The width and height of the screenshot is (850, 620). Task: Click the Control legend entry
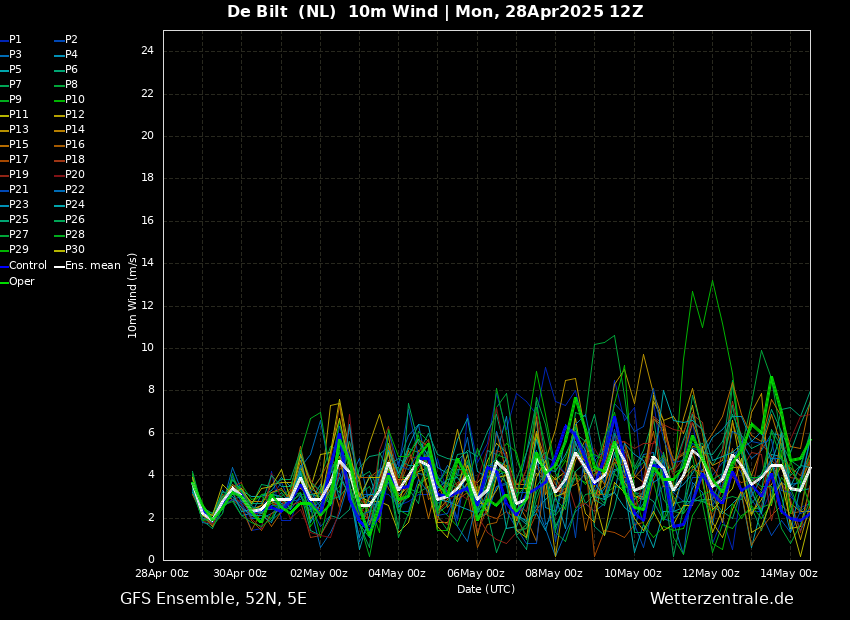pos(27,266)
